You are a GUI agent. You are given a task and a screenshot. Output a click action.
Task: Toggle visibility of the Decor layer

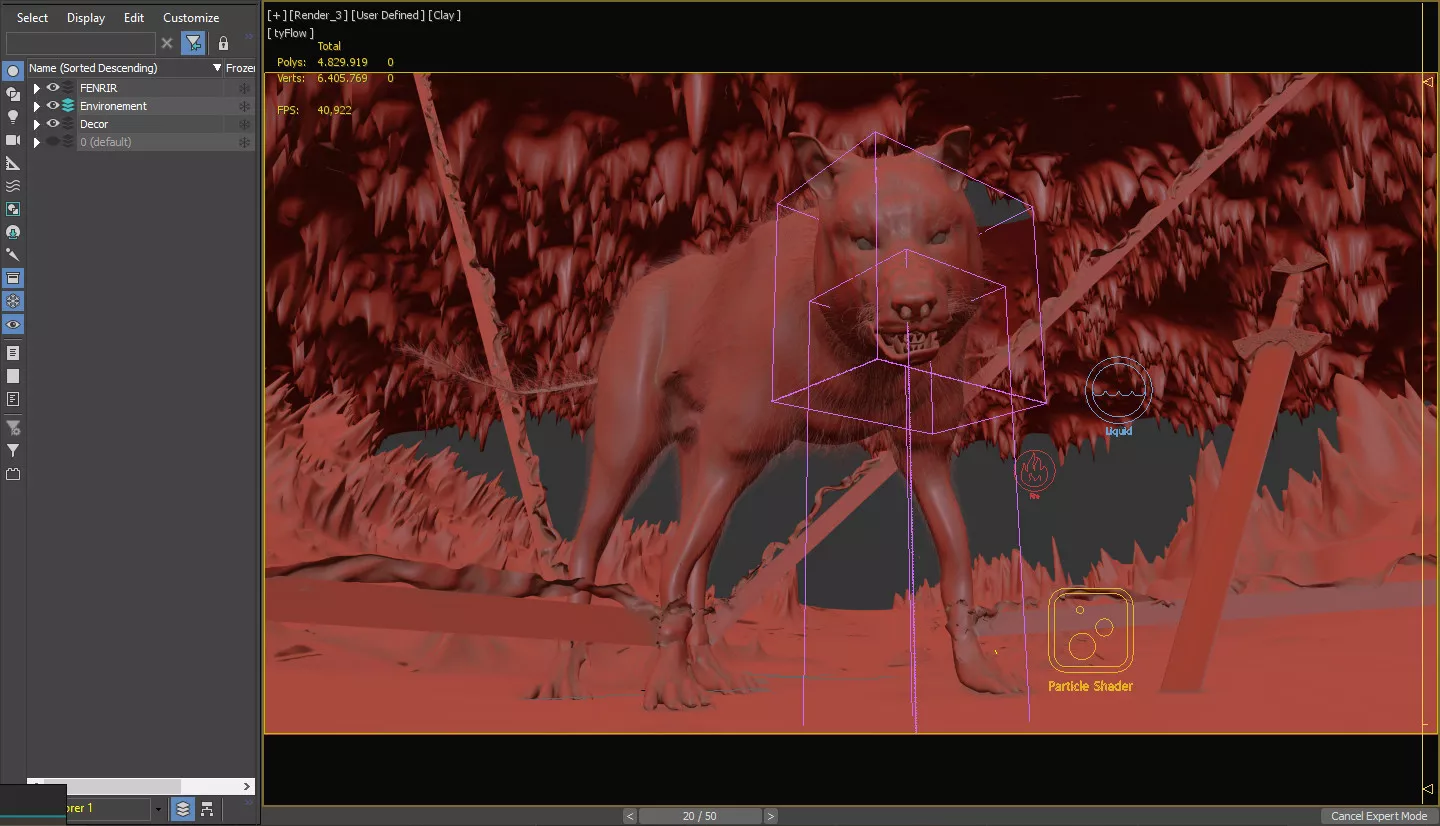point(53,124)
